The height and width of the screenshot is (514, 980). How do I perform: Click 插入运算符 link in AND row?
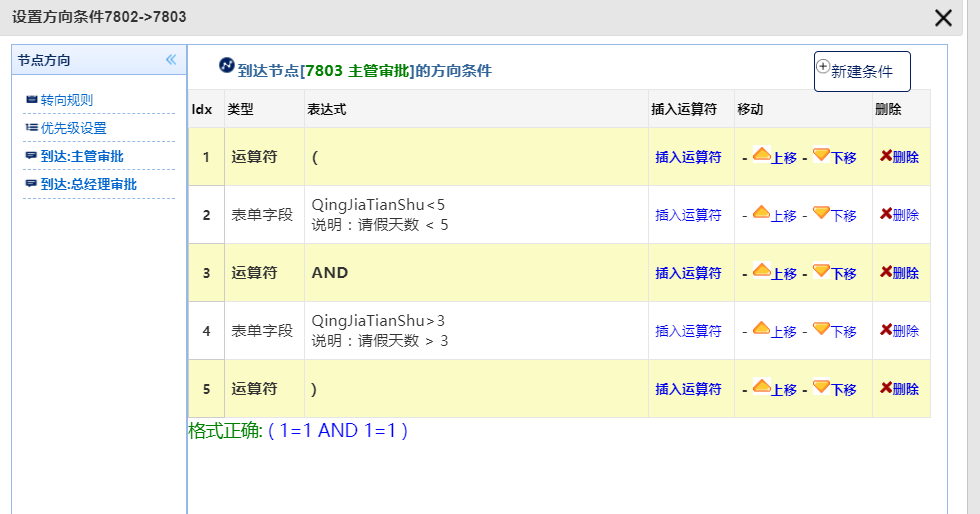click(688, 273)
